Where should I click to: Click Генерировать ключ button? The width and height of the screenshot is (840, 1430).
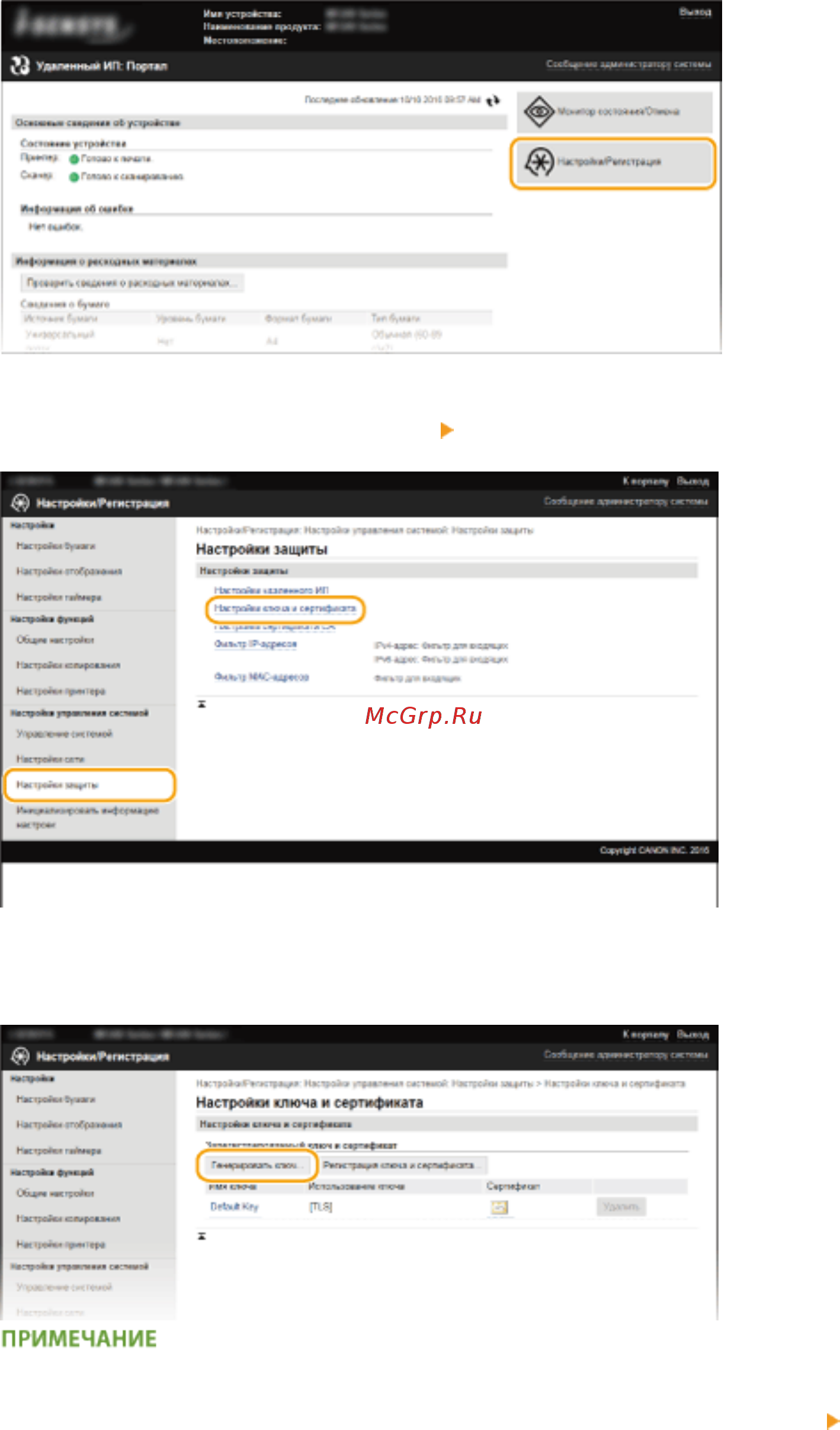(x=257, y=1165)
